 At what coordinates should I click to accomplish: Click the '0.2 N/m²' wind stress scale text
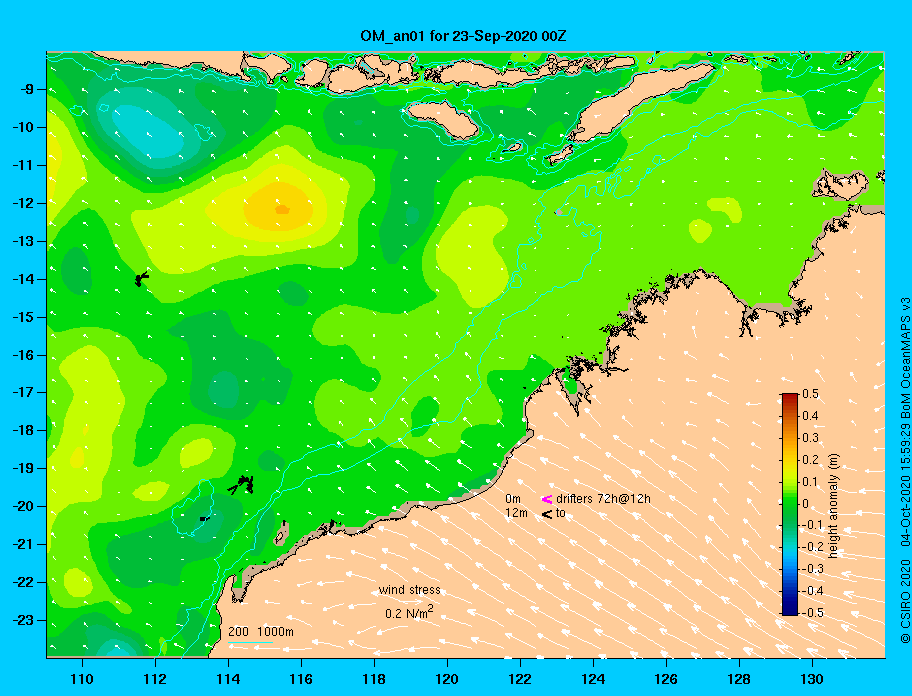tap(409, 612)
